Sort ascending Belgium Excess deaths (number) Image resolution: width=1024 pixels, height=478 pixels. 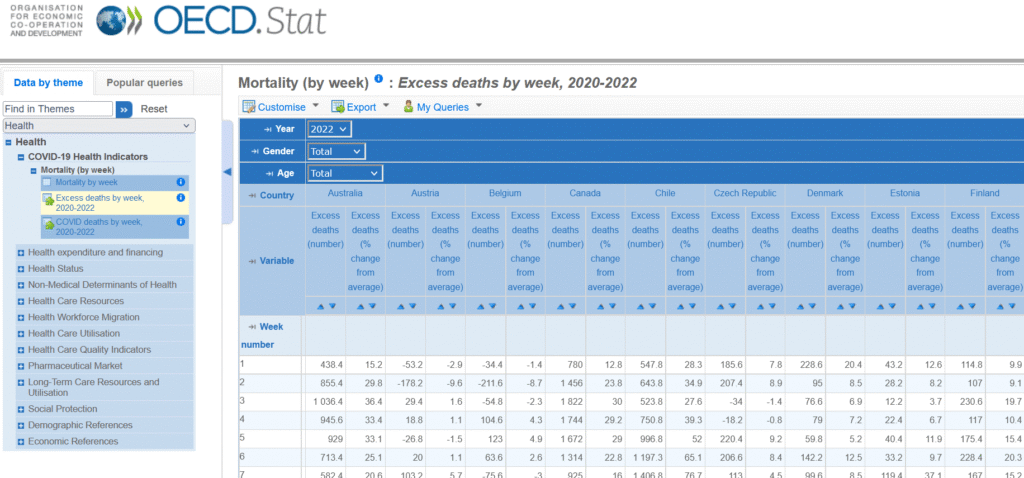click(x=481, y=306)
